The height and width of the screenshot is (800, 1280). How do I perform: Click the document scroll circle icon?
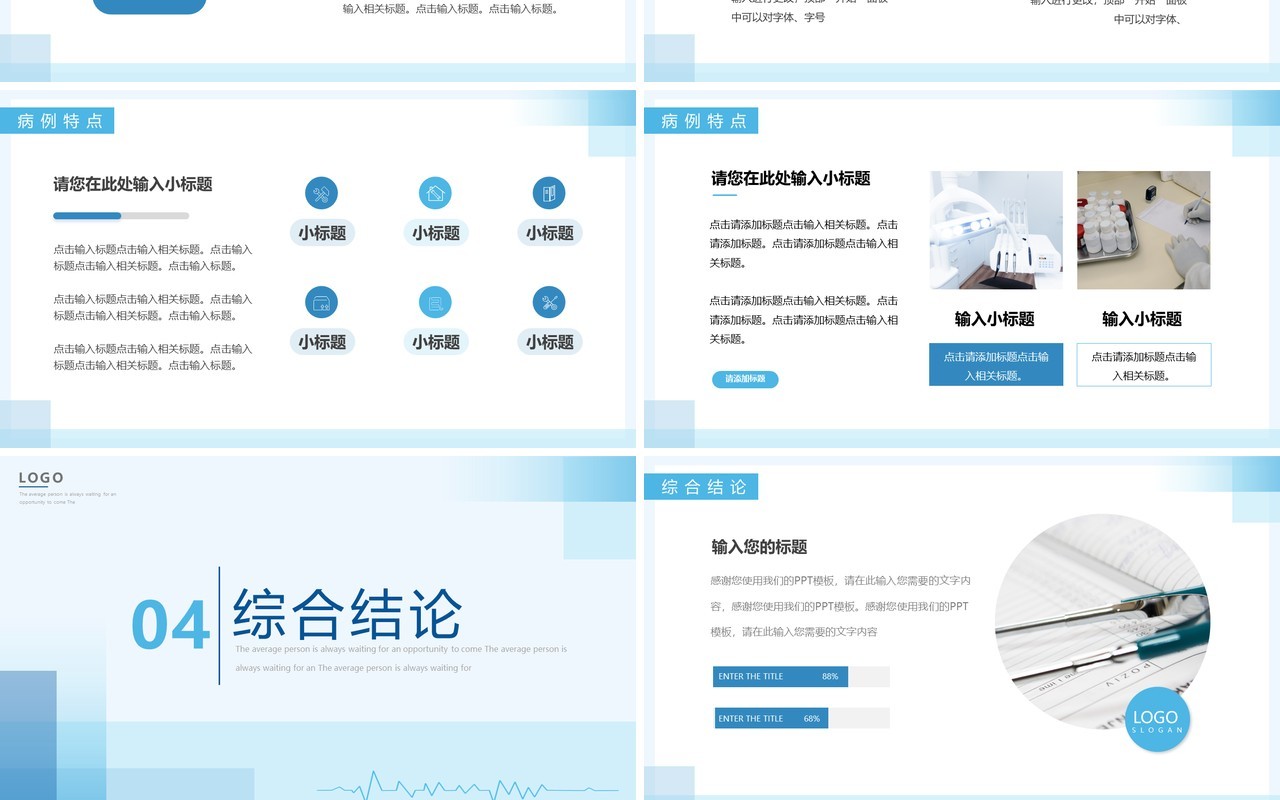pos(435,302)
